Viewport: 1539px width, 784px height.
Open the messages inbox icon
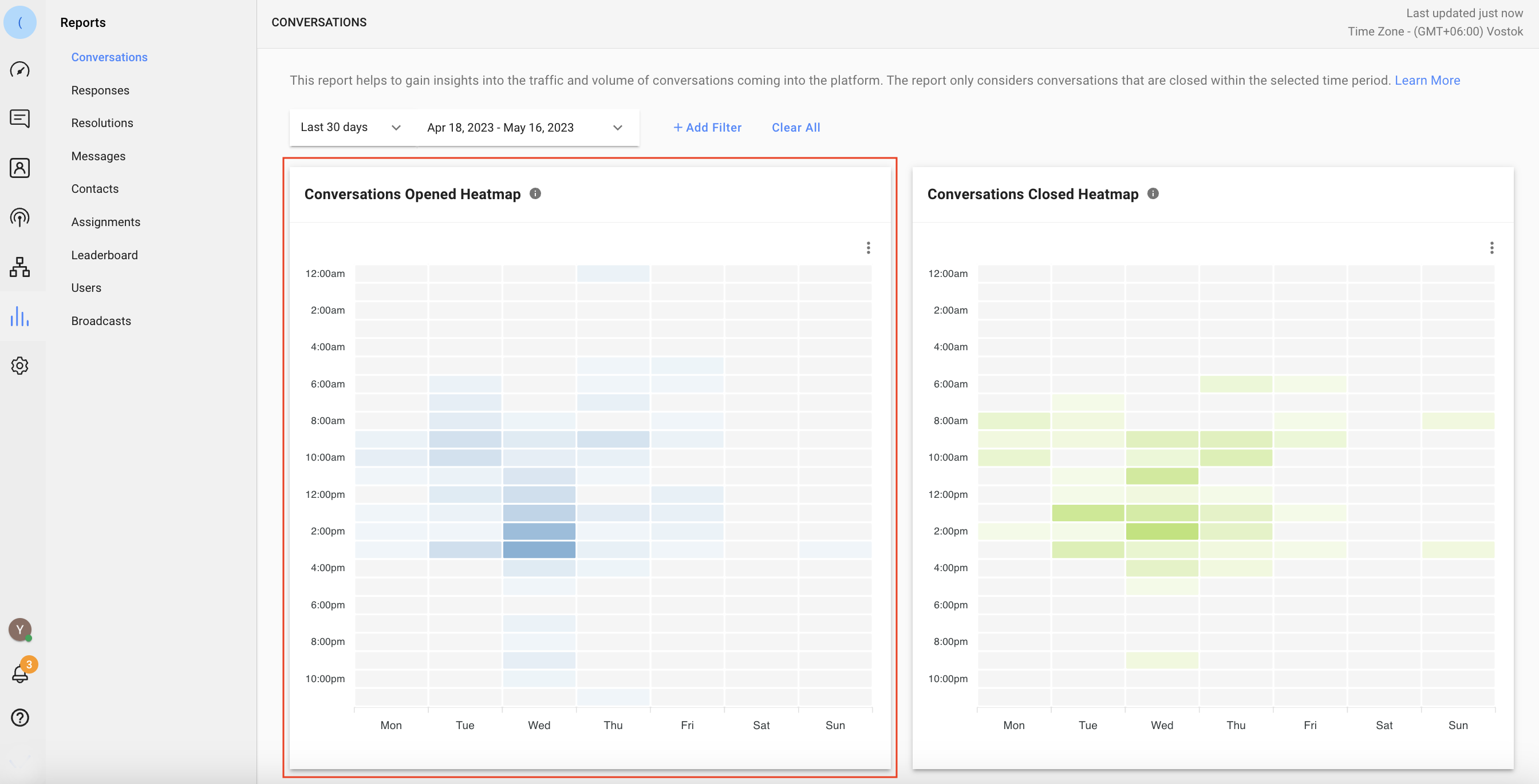coord(19,118)
